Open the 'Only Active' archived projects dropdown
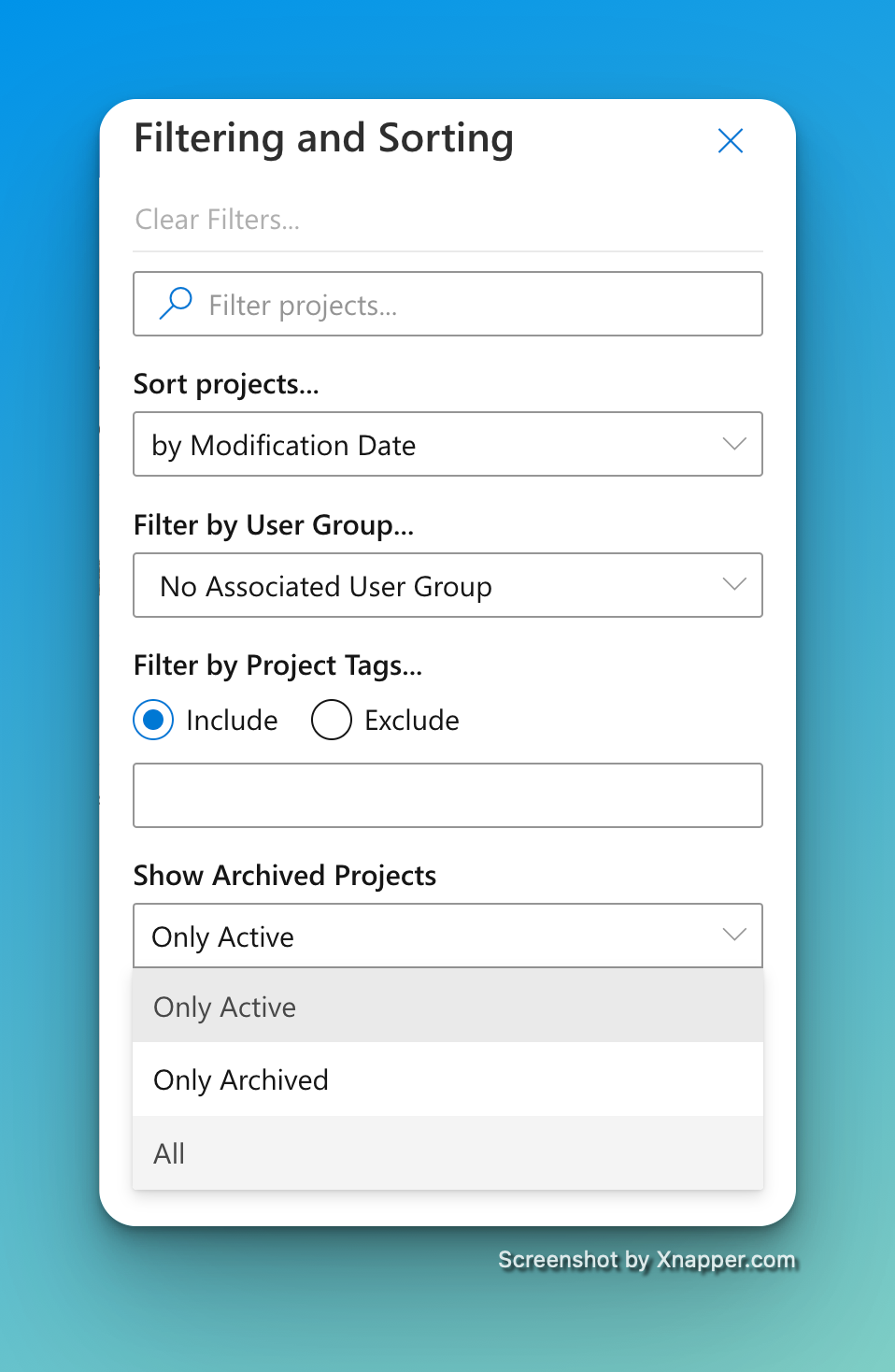 pos(447,936)
